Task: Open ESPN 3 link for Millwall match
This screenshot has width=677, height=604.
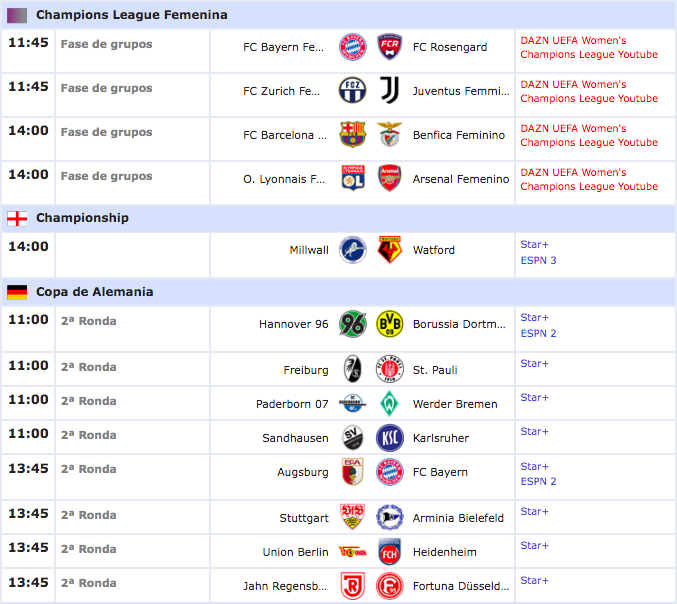Action: pyautogui.click(x=538, y=260)
